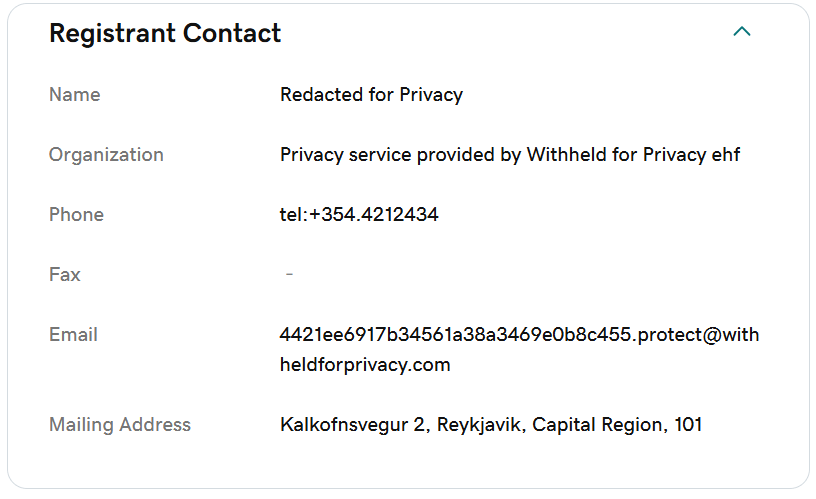816x499 pixels.
Task: Select the Kalkofnsvegur 2, Reykjavik address text
Action: tap(403, 425)
